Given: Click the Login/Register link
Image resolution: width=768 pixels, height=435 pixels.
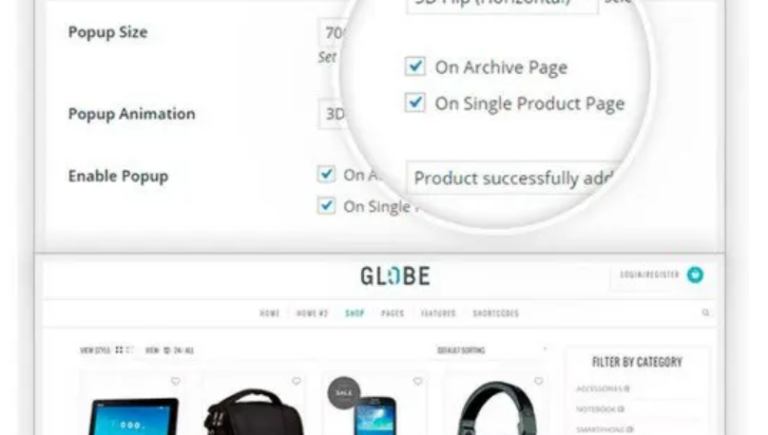Looking at the screenshot, I should (649, 274).
